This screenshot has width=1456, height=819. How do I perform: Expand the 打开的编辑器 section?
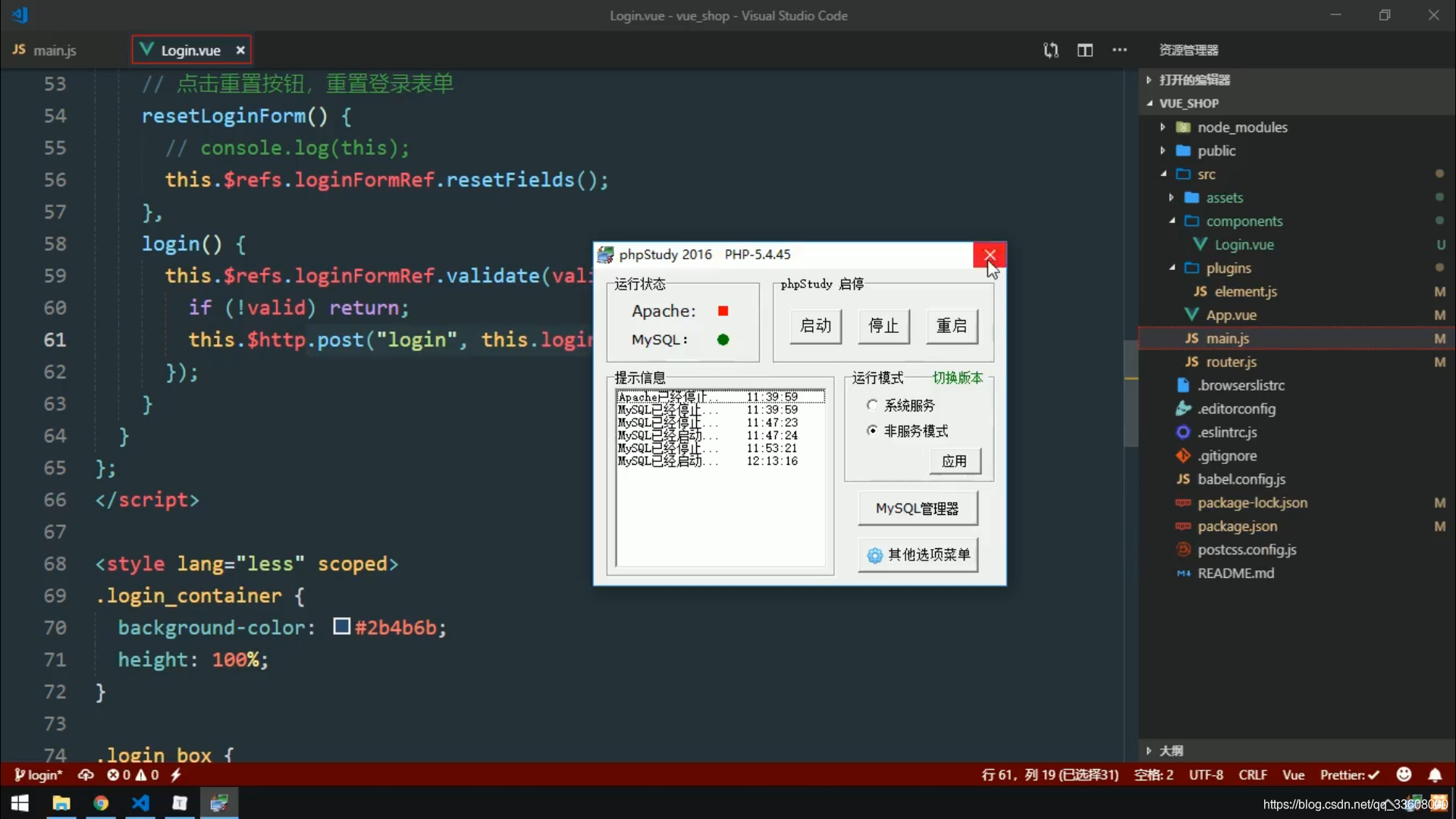pyautogui.click(x=1297, y=80)
